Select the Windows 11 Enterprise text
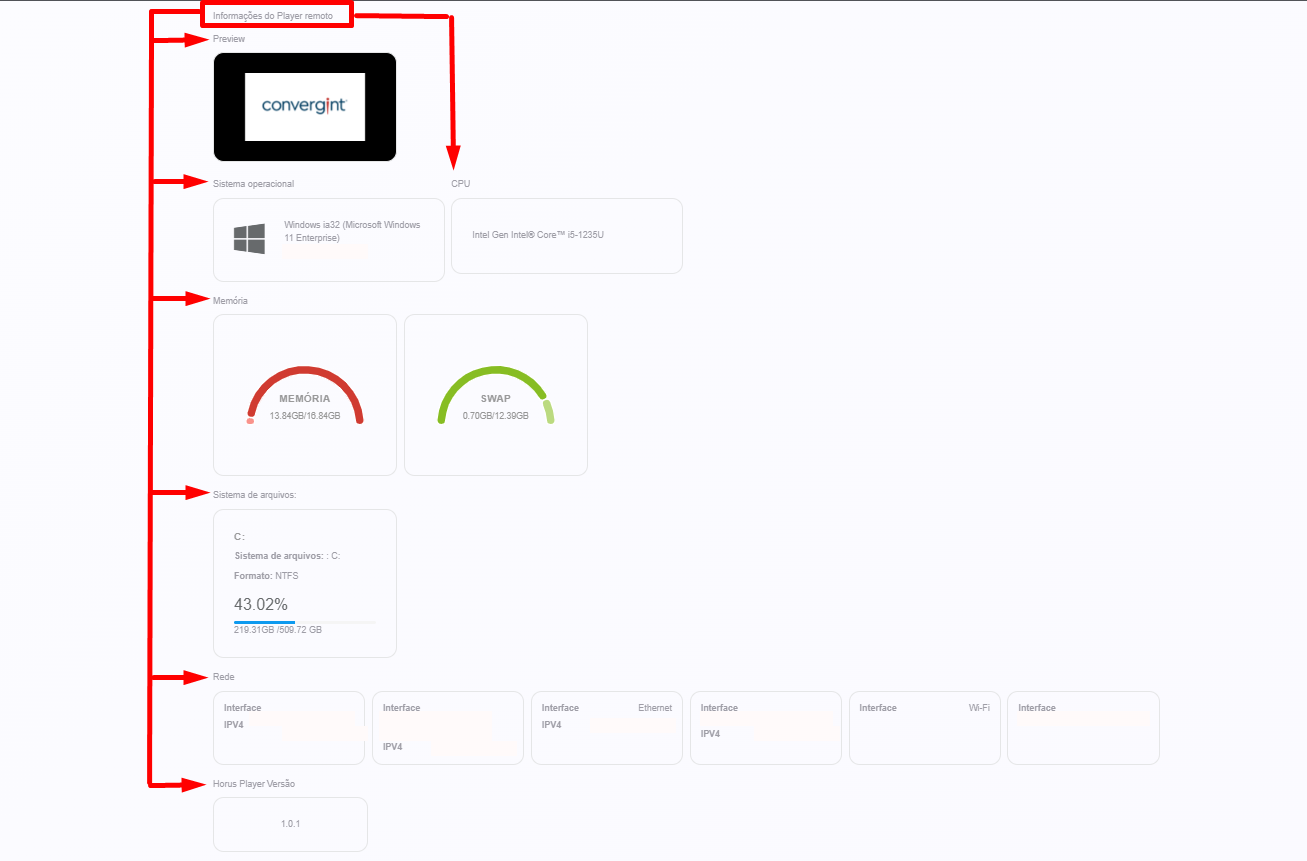Viewport: 1307px width, 861px height. point(352,231)
